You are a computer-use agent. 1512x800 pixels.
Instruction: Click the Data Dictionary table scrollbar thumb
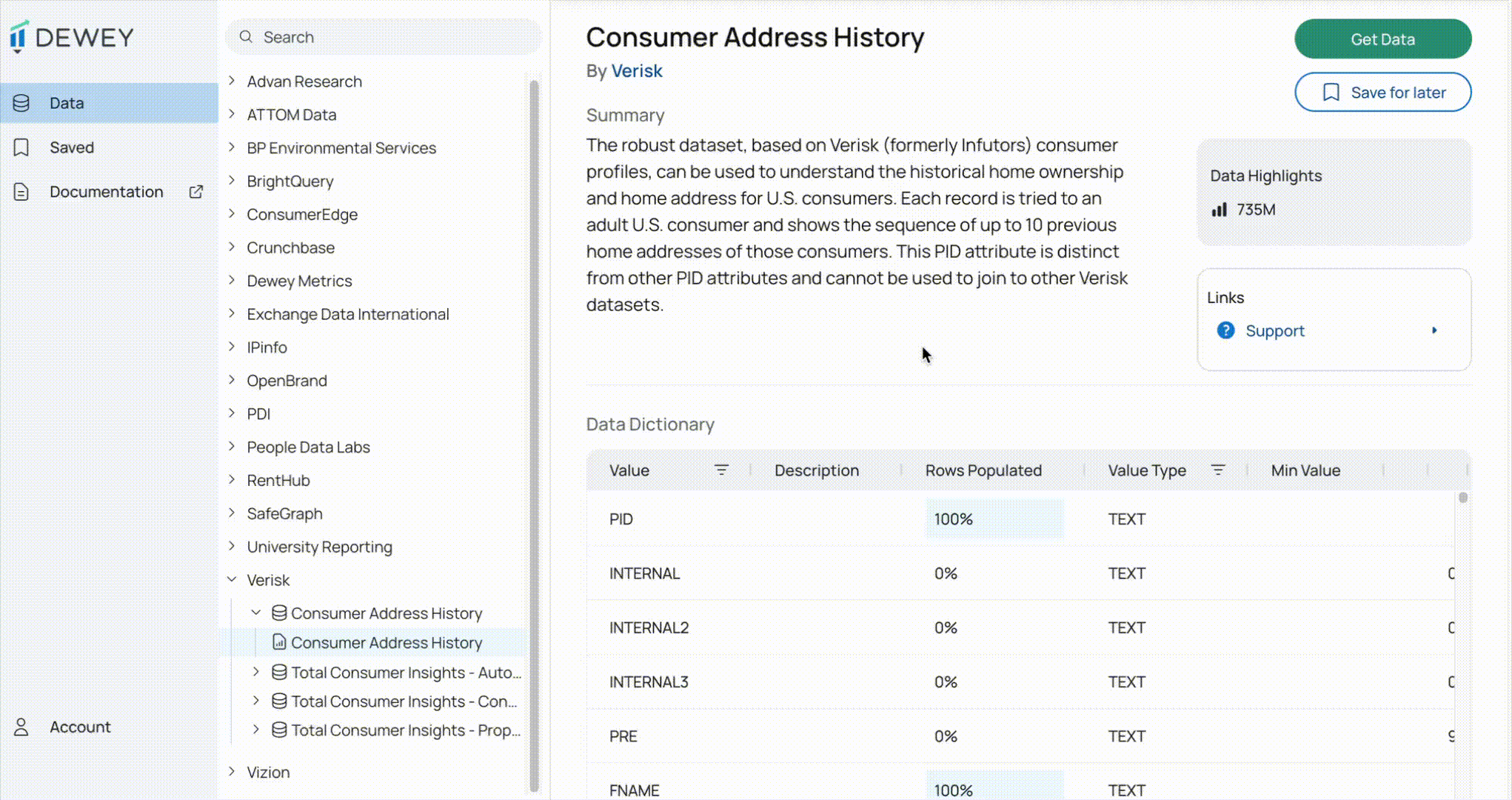tap(1463, 498)
